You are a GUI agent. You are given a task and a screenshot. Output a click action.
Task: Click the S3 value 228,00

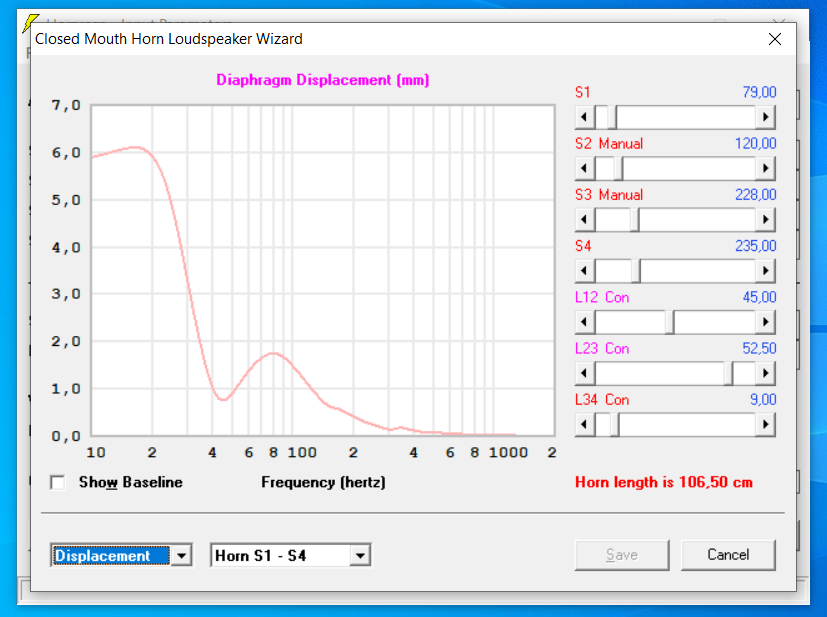(756, 195)
